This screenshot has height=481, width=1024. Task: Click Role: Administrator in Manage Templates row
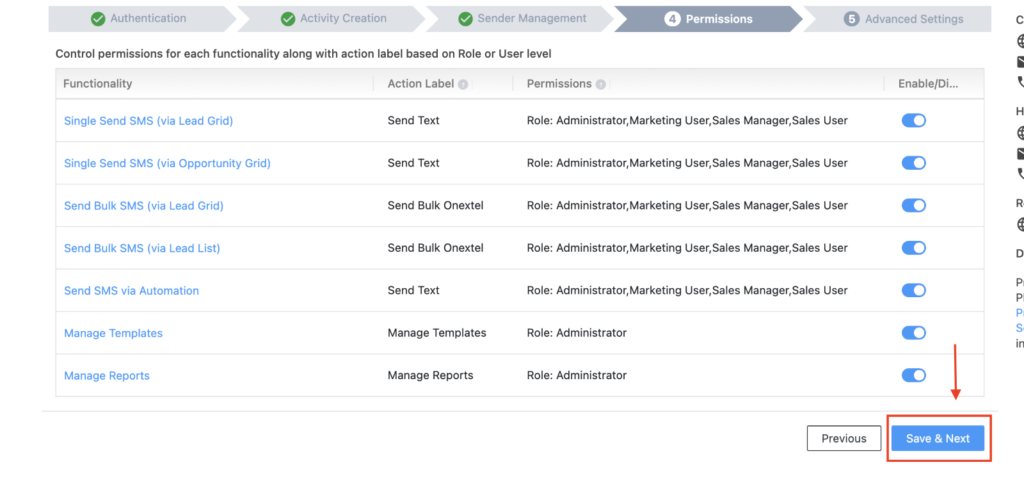[577, 333]
